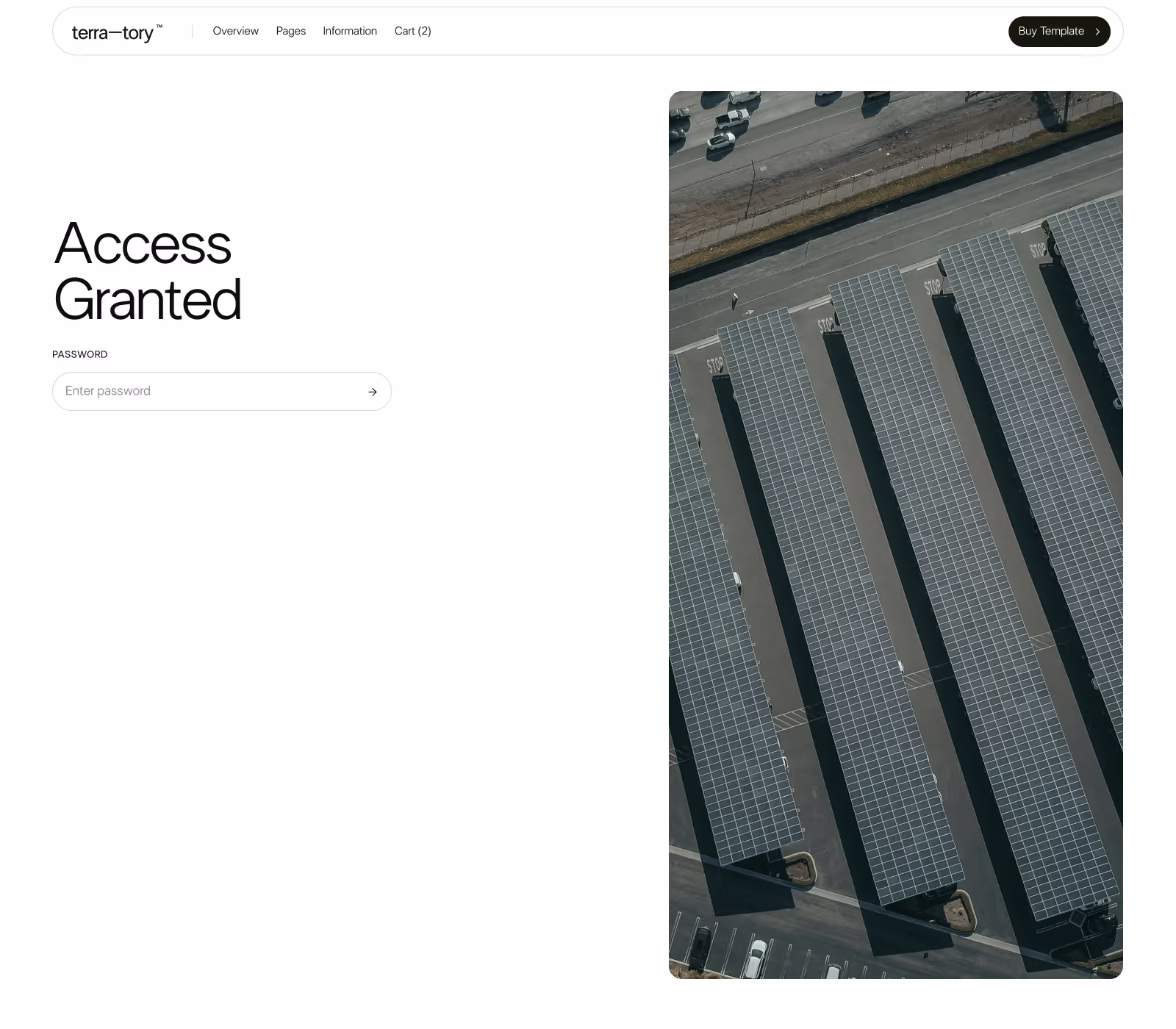Image resolution: width=1176 pixels, height=1029 pixels.
Task: View the Cart (2) link
Action: click(413, 31)
